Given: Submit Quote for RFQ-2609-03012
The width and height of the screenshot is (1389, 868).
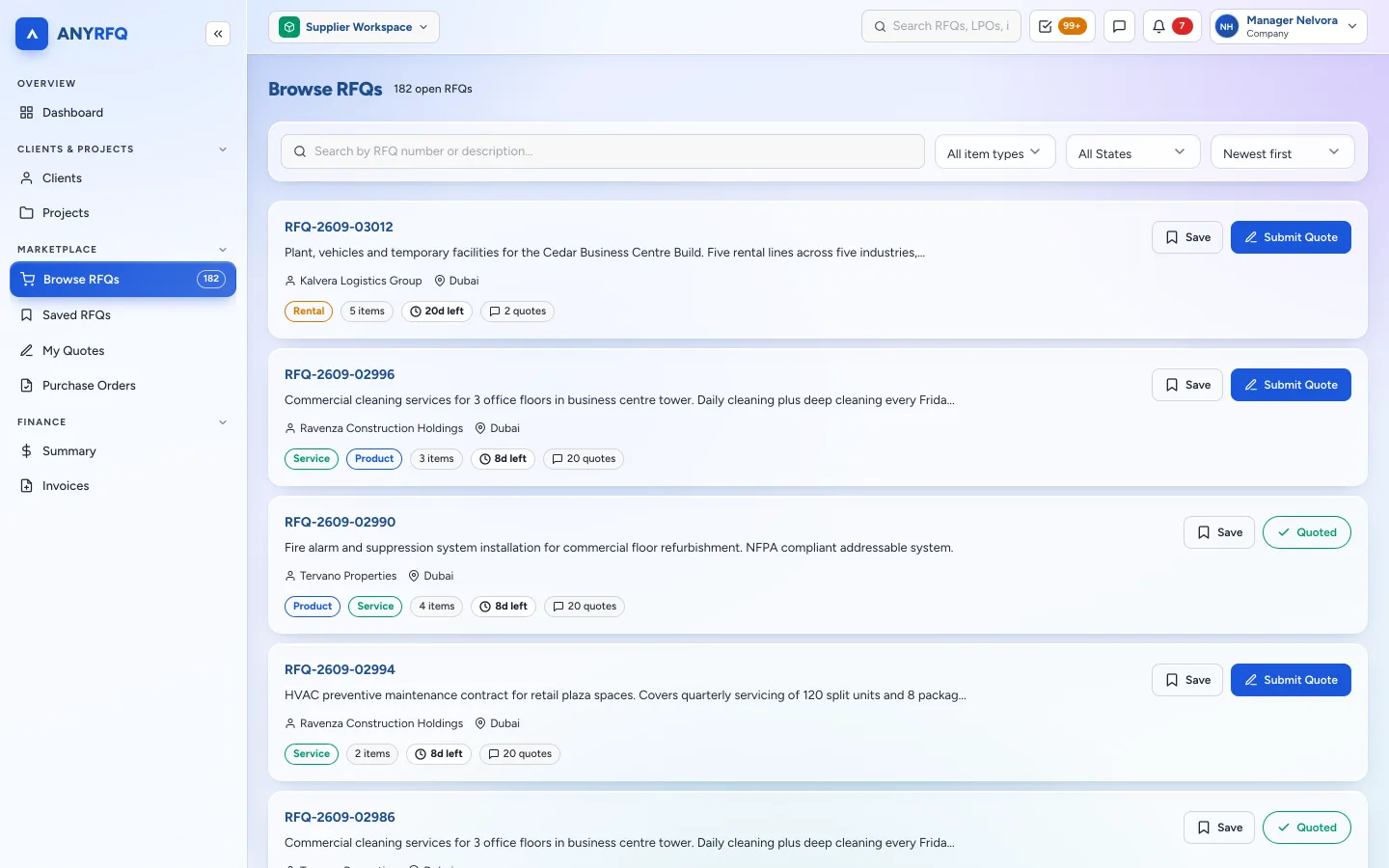Looking at the screenshot, I should pos(1291,237).
